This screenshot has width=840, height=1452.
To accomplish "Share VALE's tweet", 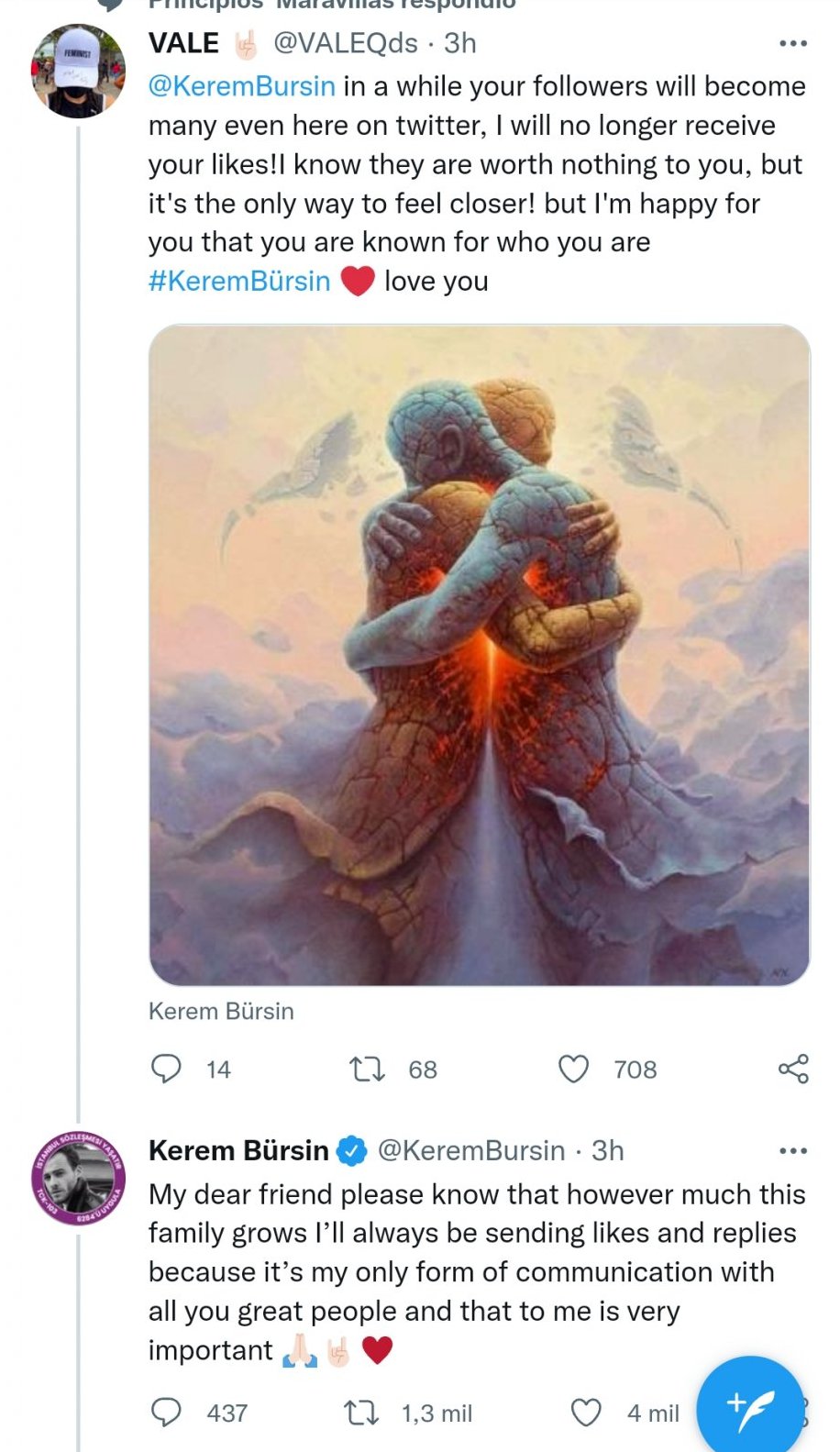I will pos(793,1070).
